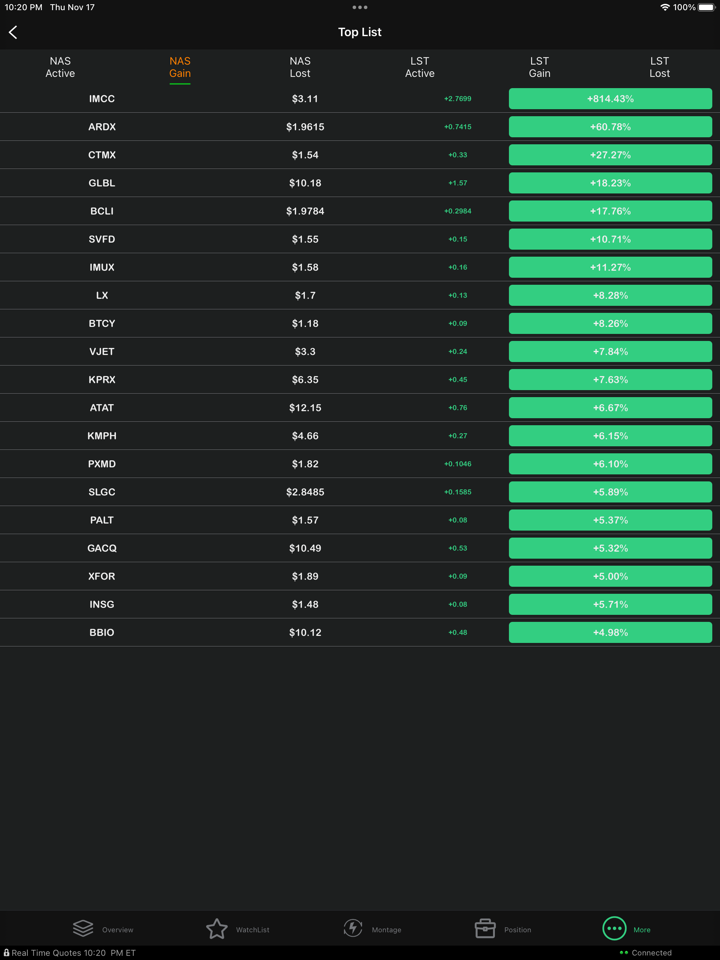Open the GLBL ticker row
The image size is (720, 960).
pos(102,183)
